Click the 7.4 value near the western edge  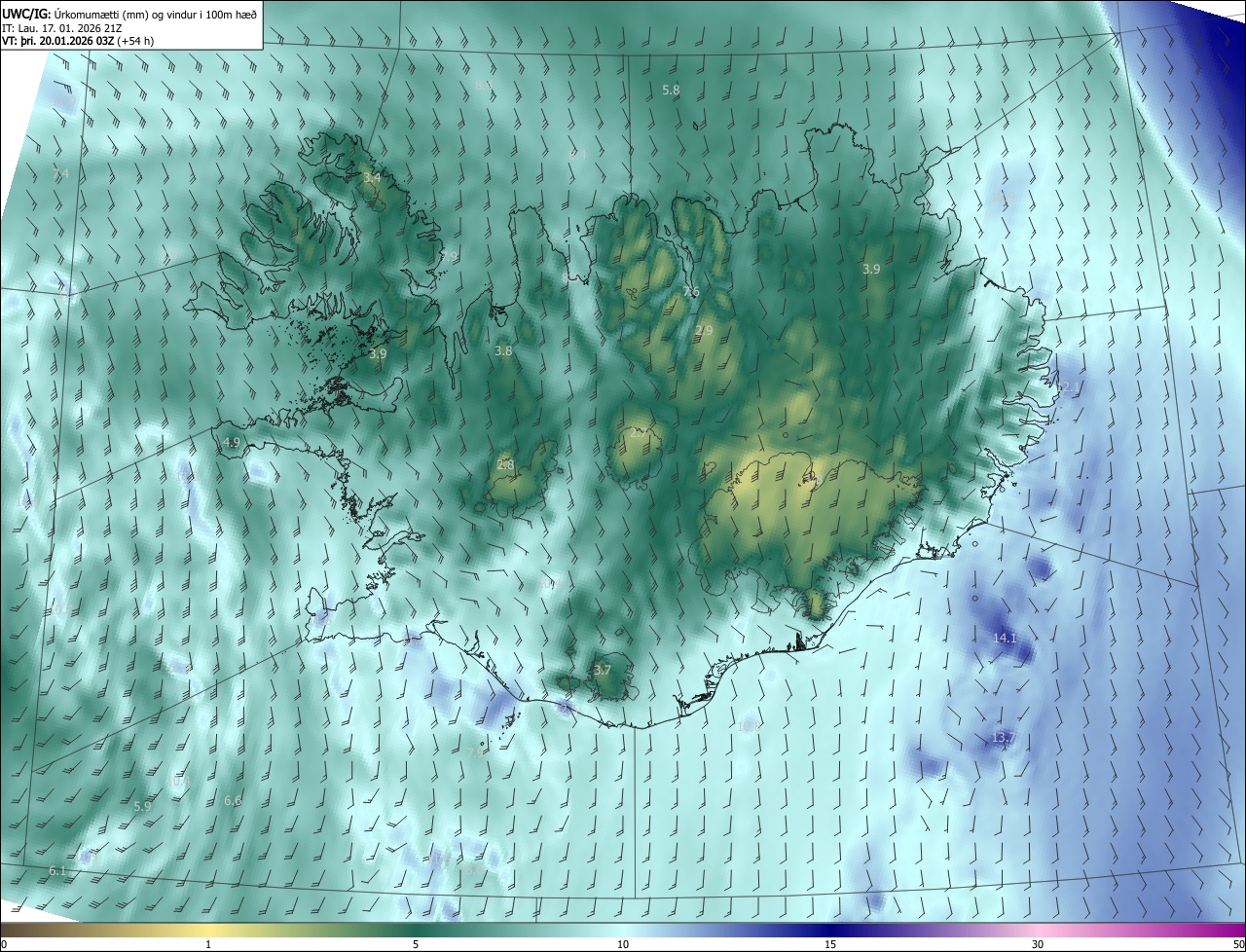pos(60,174)
